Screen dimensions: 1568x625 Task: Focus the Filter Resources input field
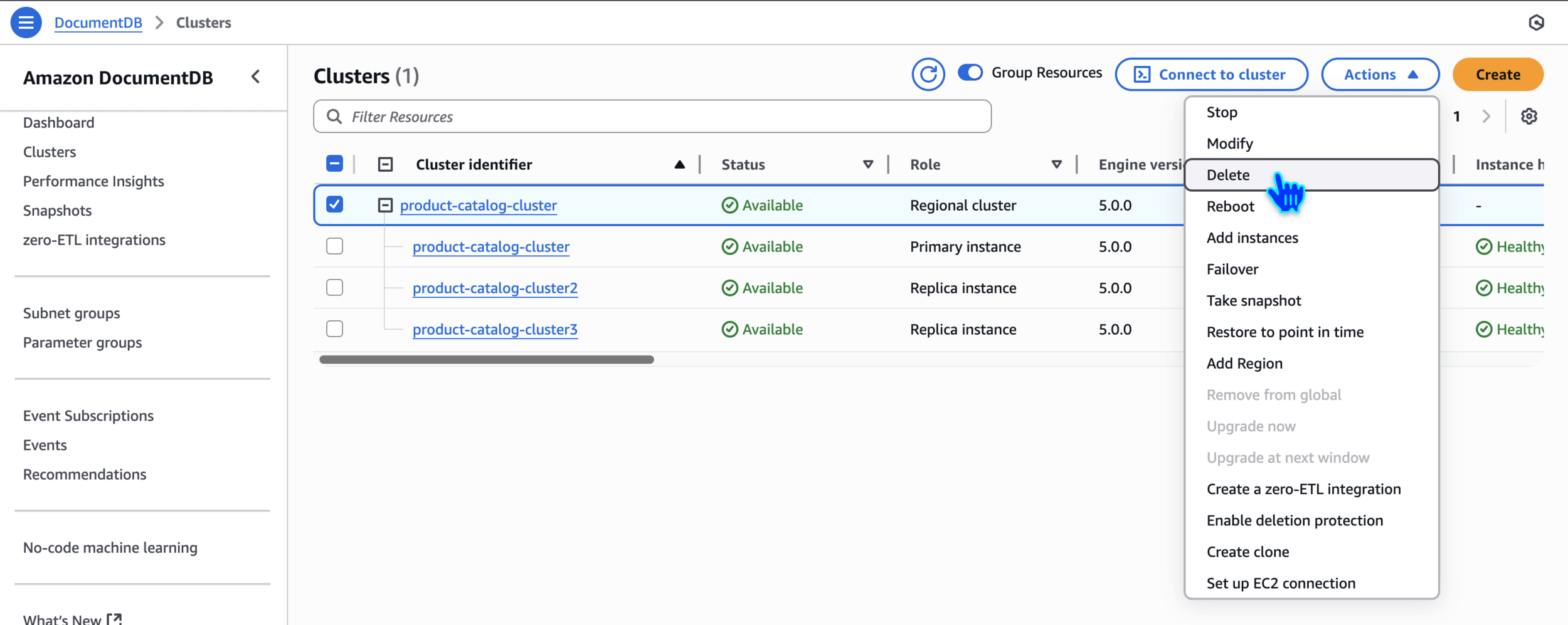tap(652, 117)
